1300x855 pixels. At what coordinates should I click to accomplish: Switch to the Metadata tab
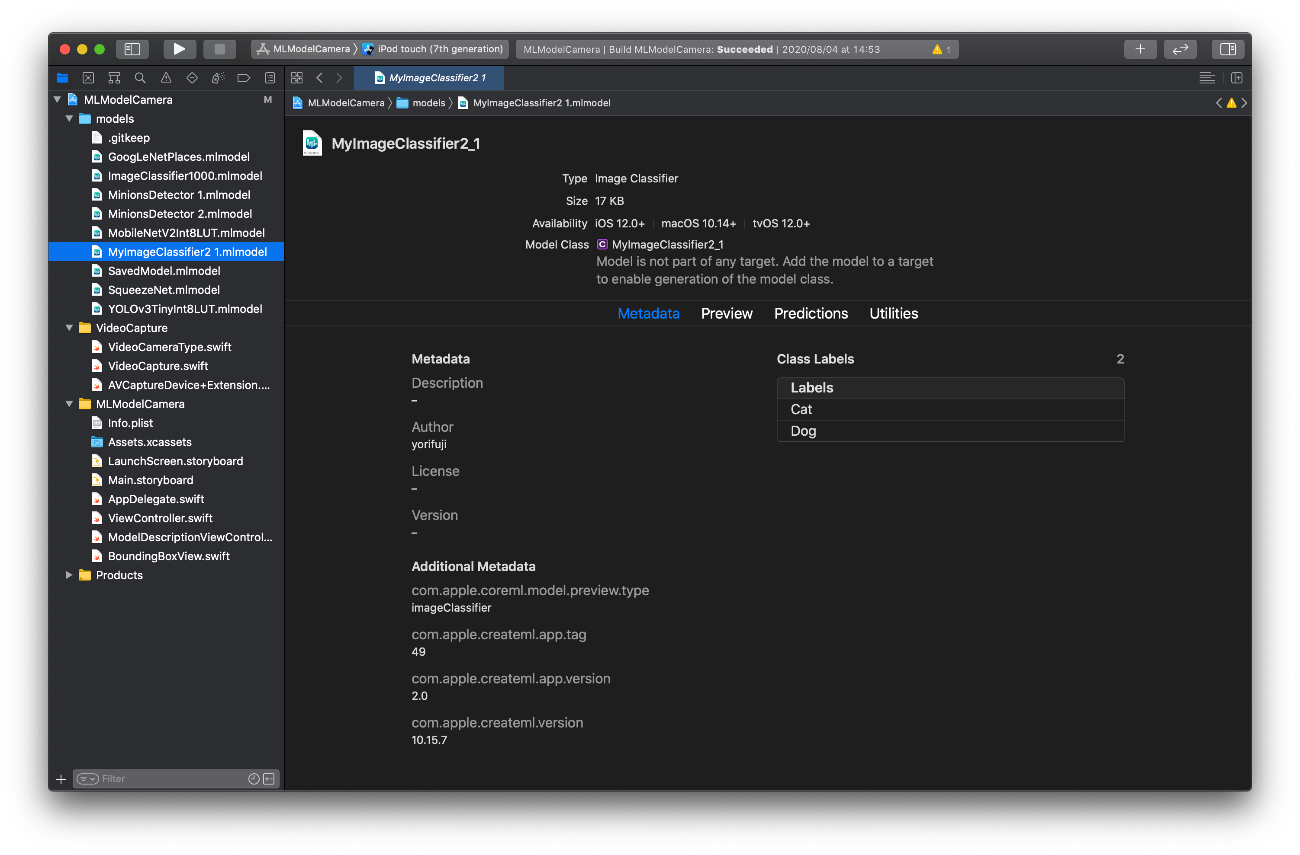coord(648,314)
